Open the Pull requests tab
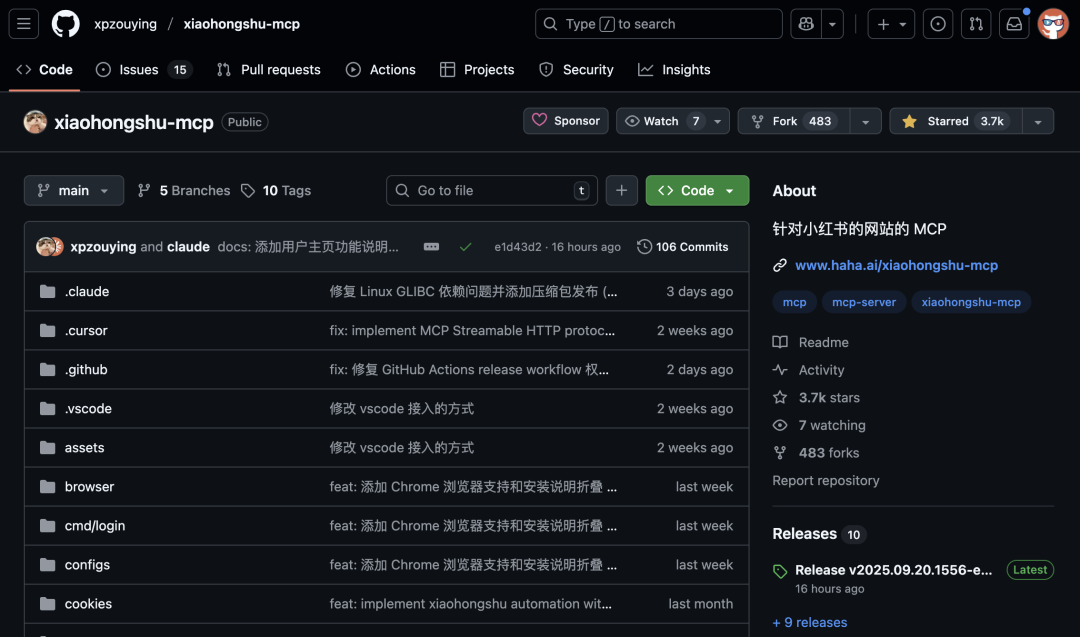 (x=269, y=70)
